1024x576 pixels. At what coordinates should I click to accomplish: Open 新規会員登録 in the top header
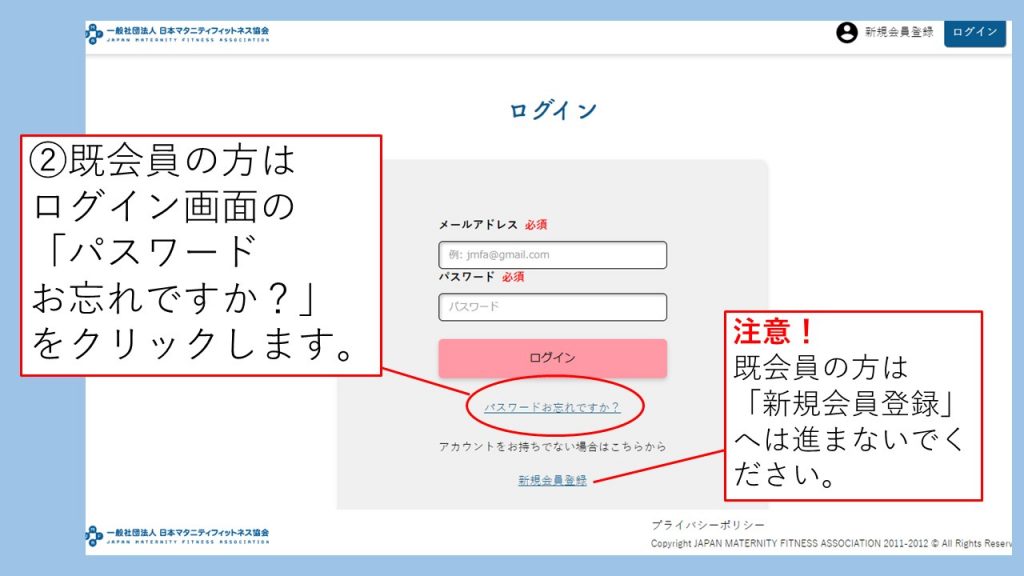click(899, 32)
